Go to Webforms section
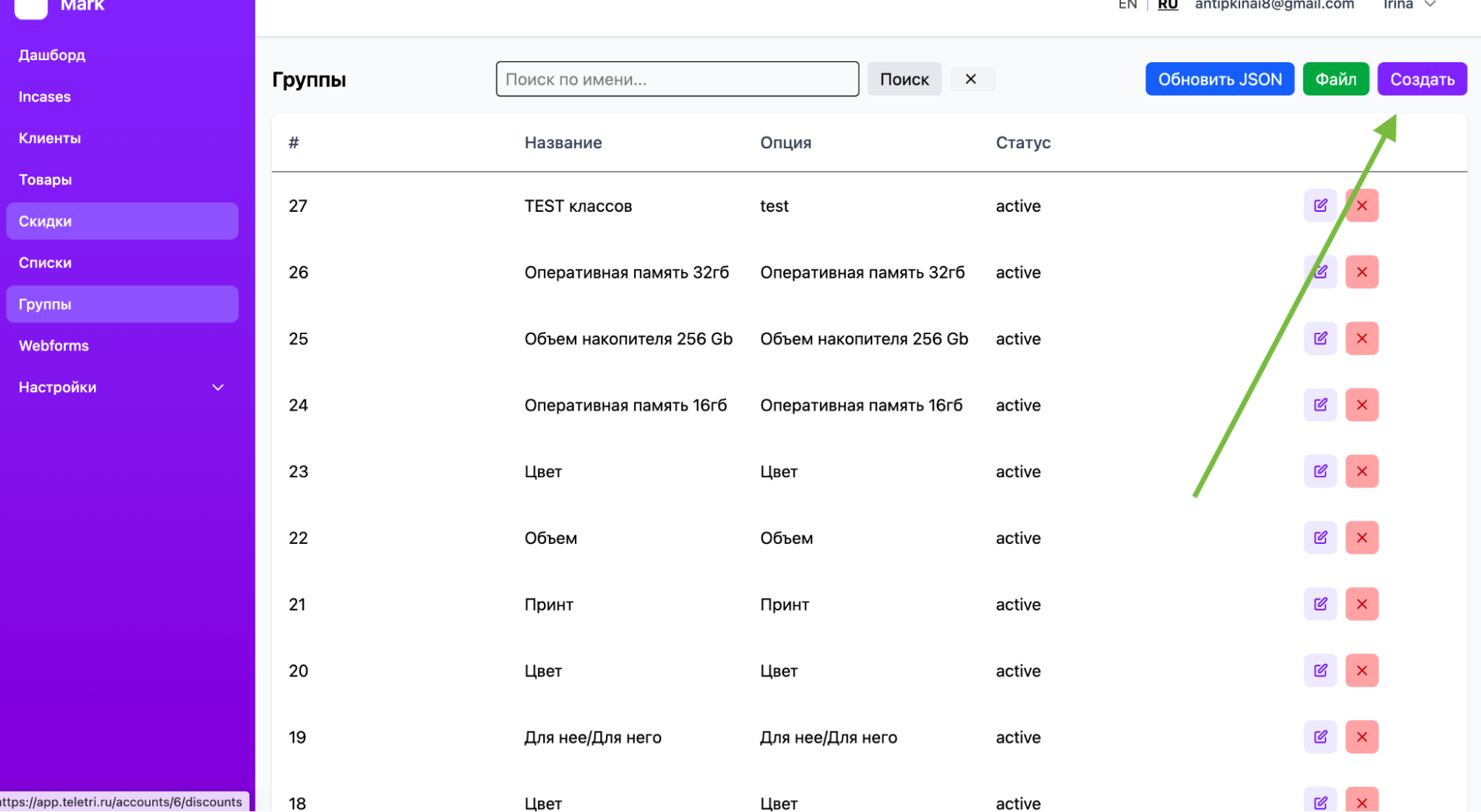 [53, 346]
